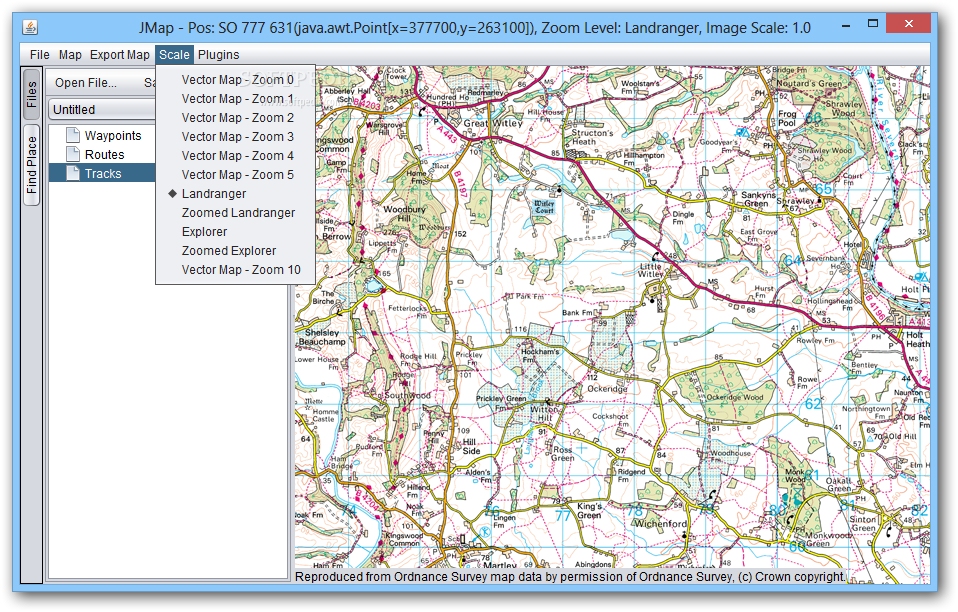Click Sinton Green label on map
The image size is (958, 612).
click(x=863, y=524)
